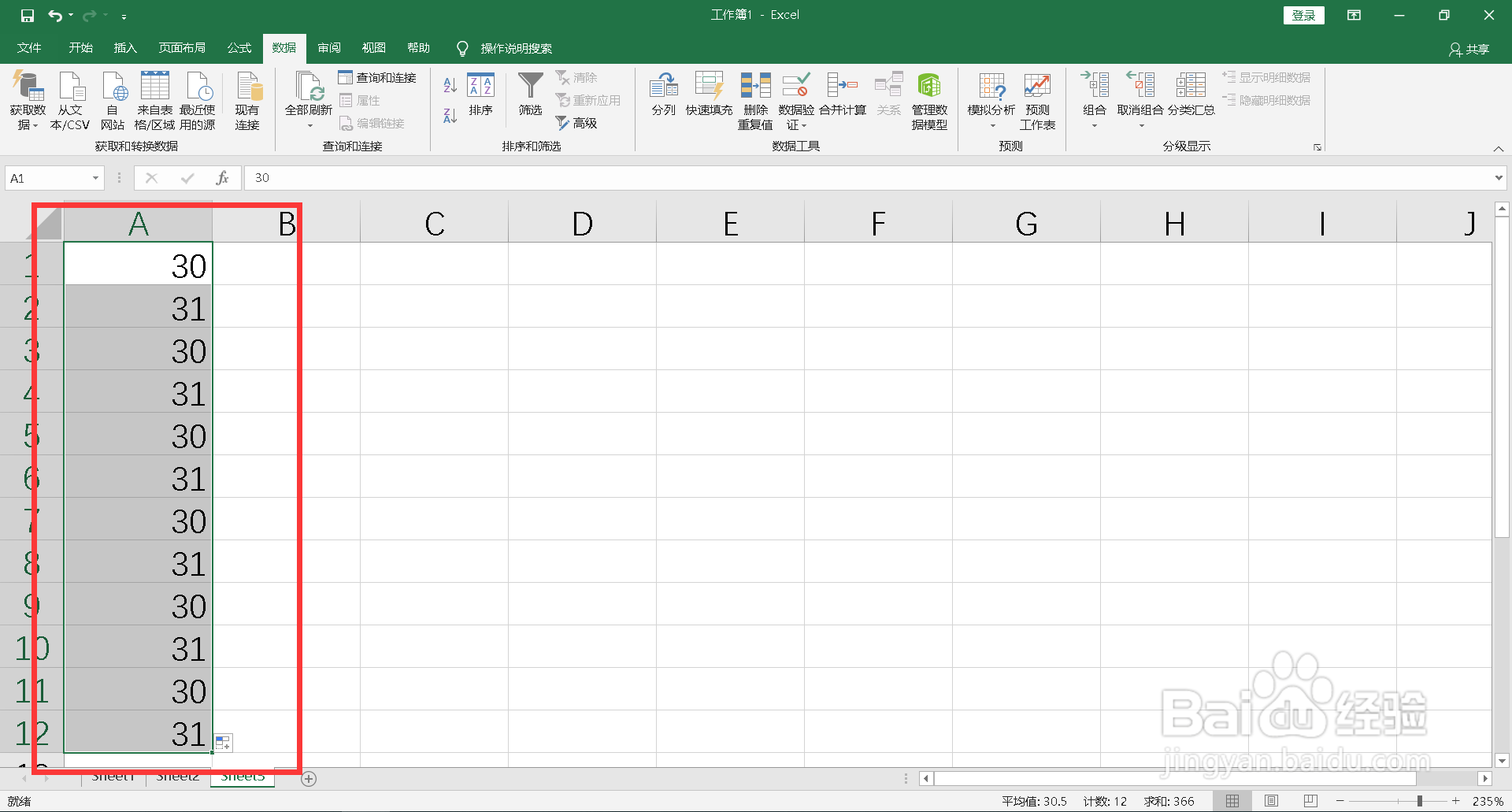Click the formula bar input showing 30
The height and width of the screenshot is (812, 1512).
coord(866,178)
